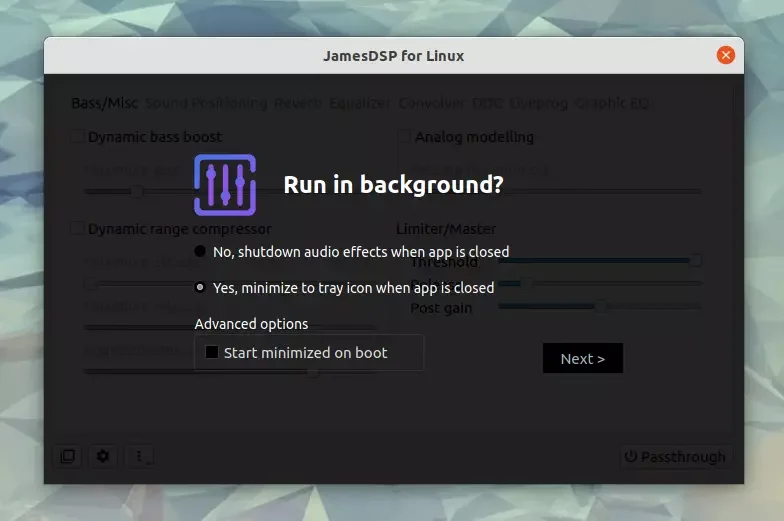Click the Limiter Threshold slider
This screenshot has height=521, width=784.
600,260
